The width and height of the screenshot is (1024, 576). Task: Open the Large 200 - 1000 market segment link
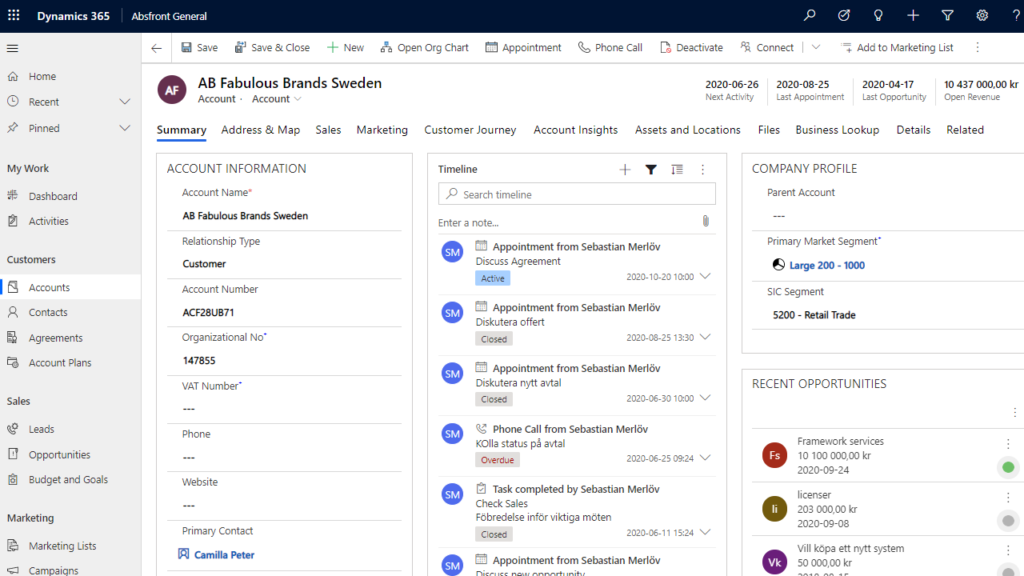click(x=827, y=265)
